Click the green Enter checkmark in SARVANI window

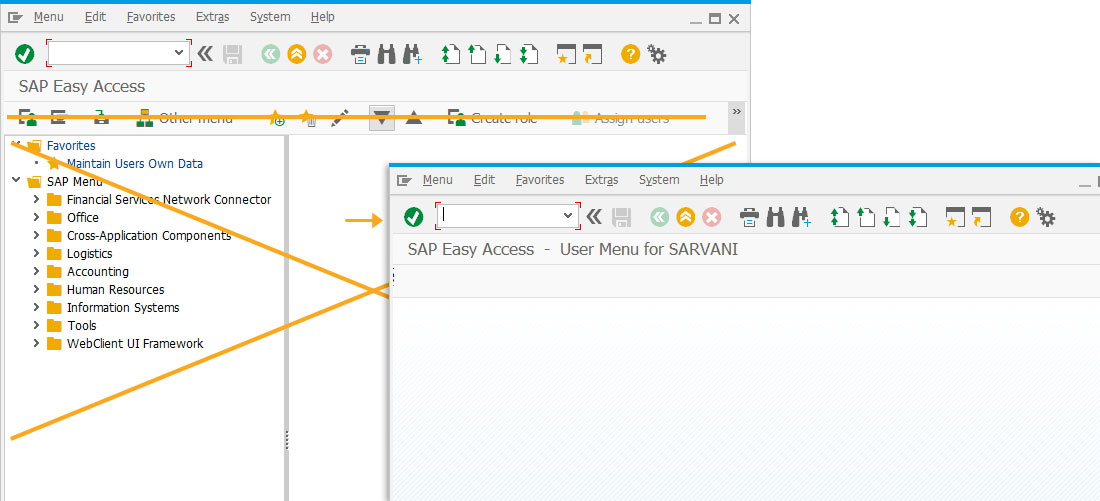click(x=414, y=217)
